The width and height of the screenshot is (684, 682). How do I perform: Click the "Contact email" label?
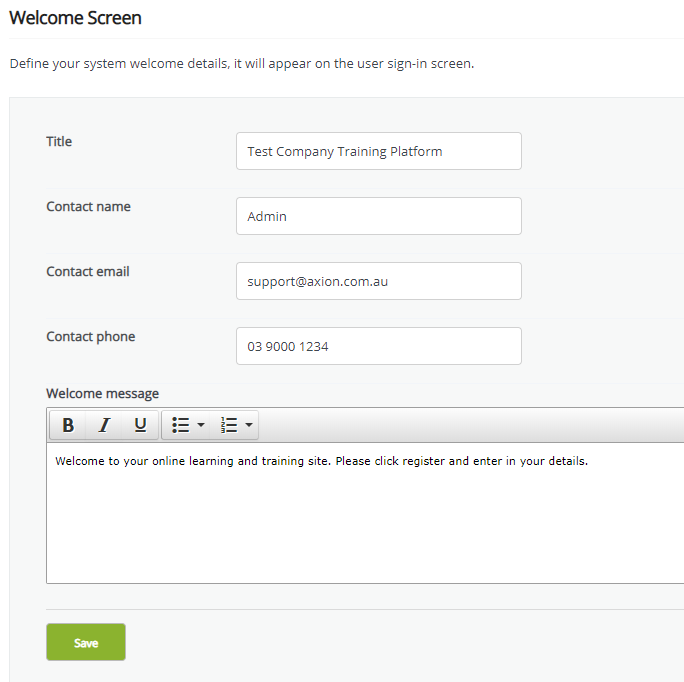pos(88,271)
